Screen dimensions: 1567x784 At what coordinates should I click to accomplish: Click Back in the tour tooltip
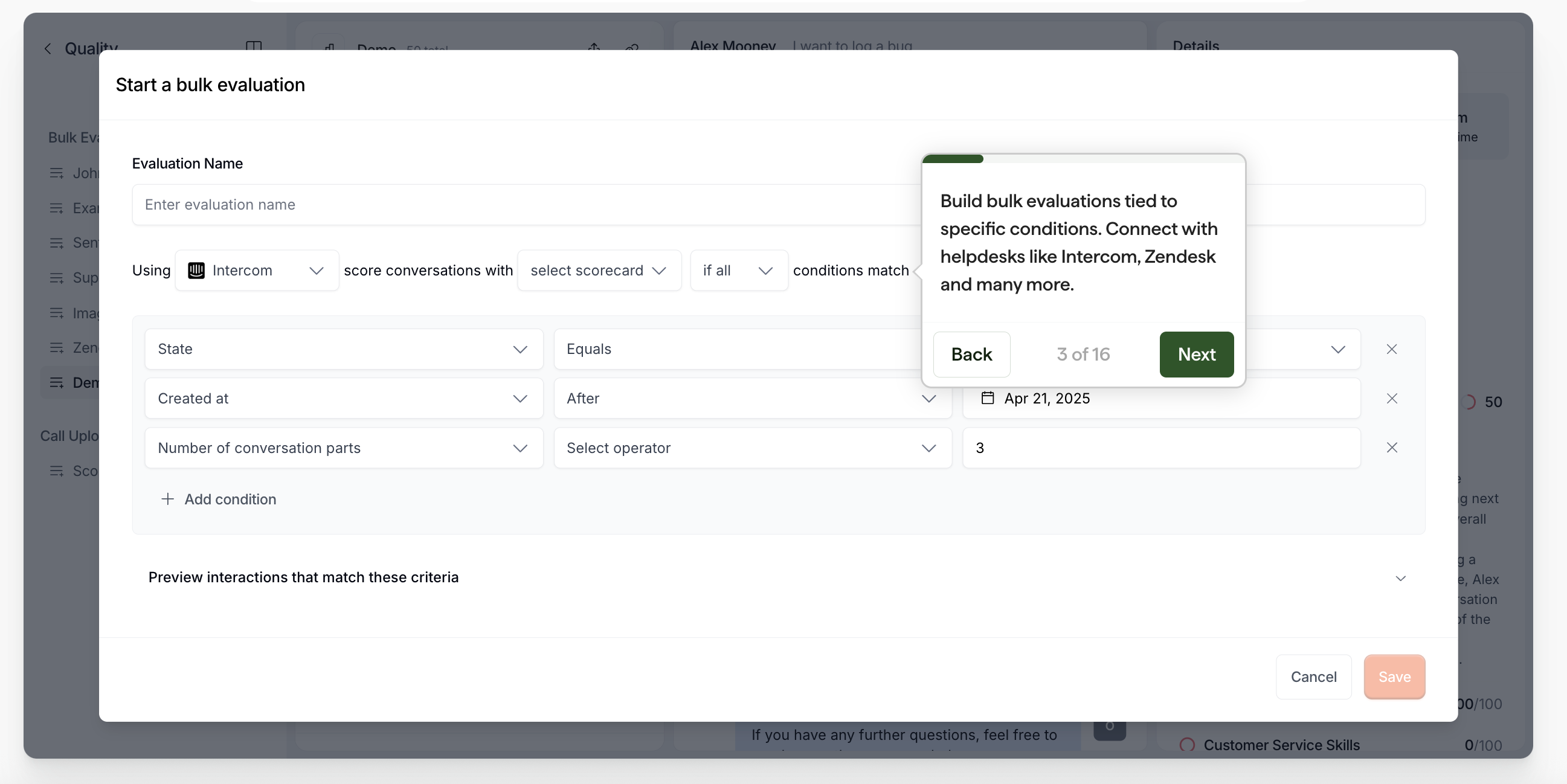(971, 354)
